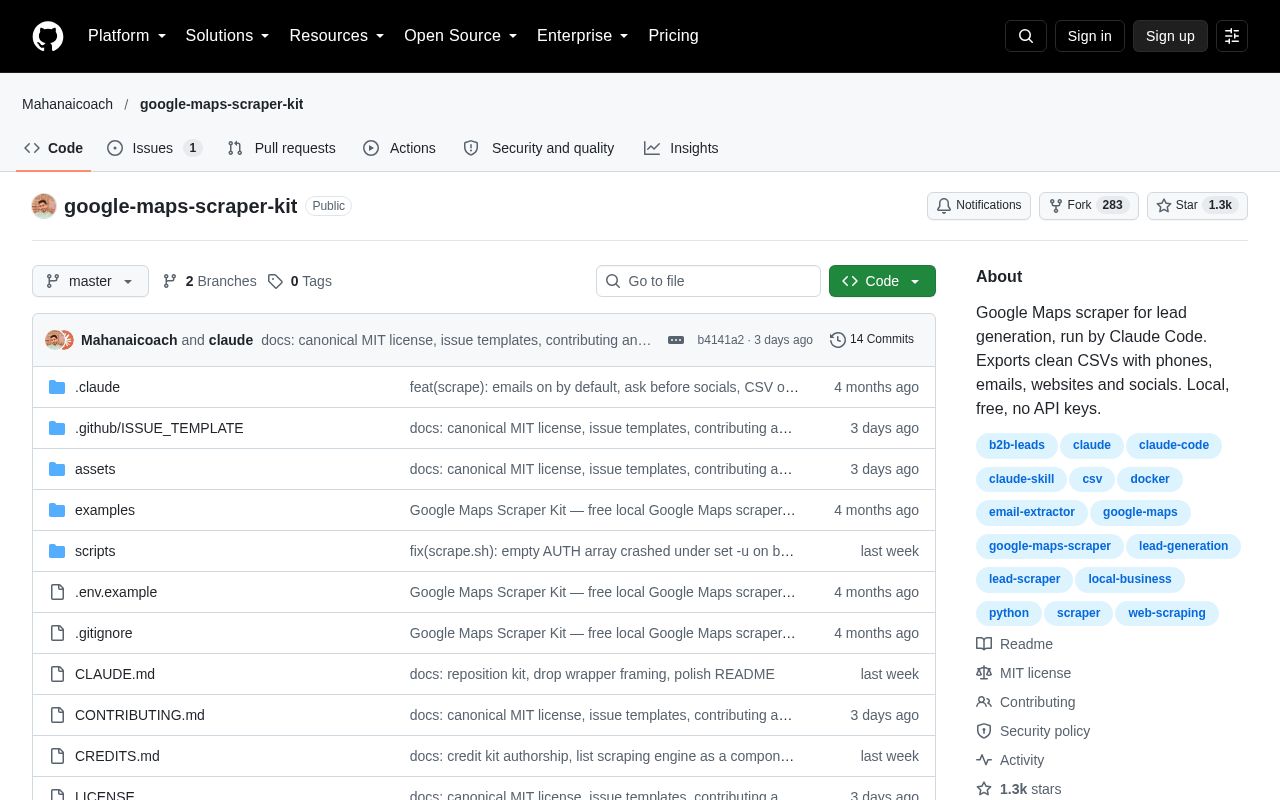Image resolution: width=1280 pixels, height=800 pixels.
Task: Expand the Resources menu
Action: (337, 36)
